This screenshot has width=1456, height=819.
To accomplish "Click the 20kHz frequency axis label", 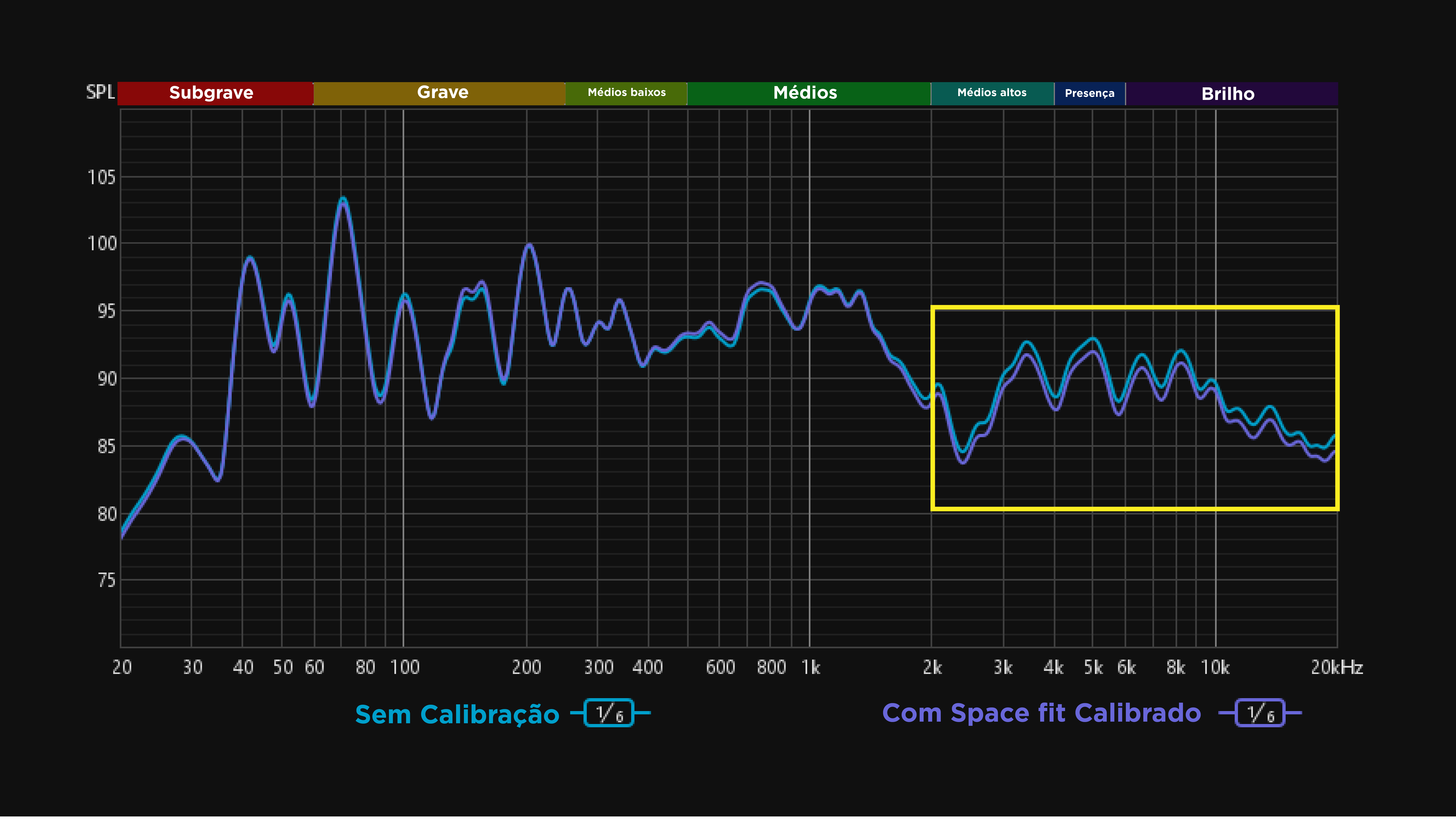I will pyautogui.click(x=1337, y=668).
